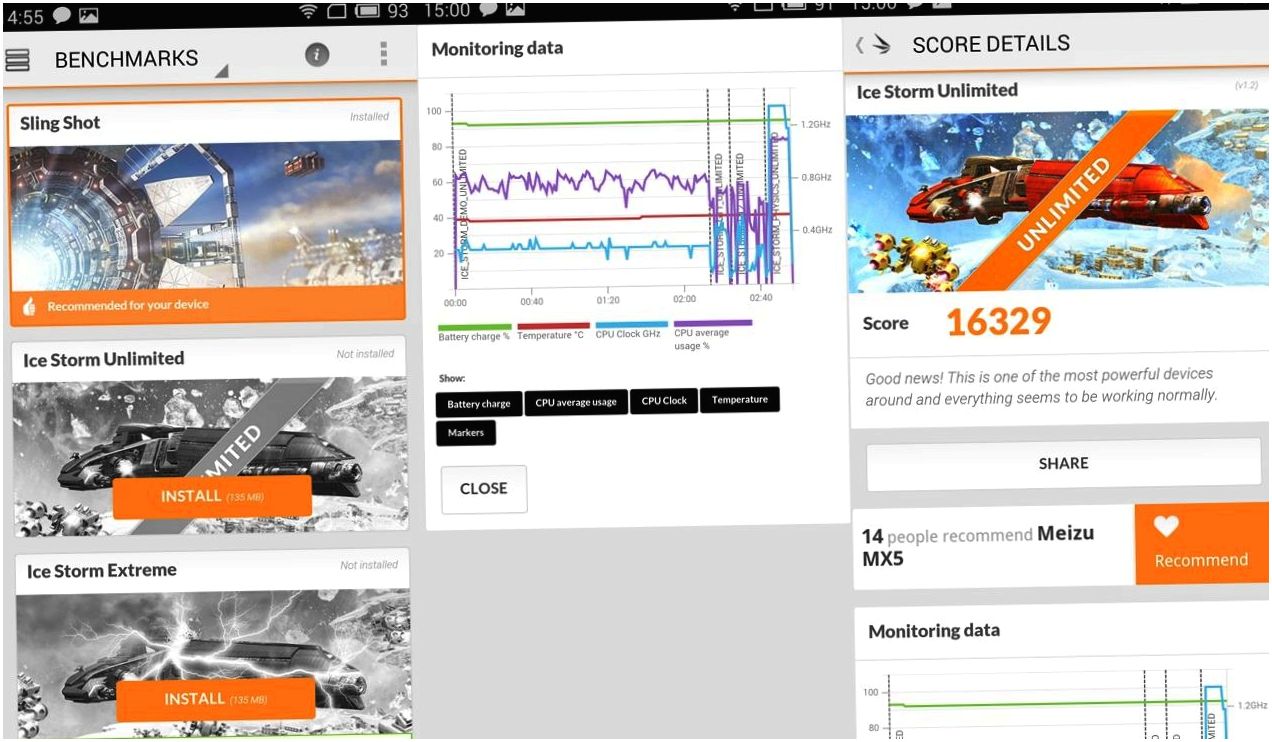Click the blue CPU Clock legend swatch
1272x742 pixels.
click(632, 325)
